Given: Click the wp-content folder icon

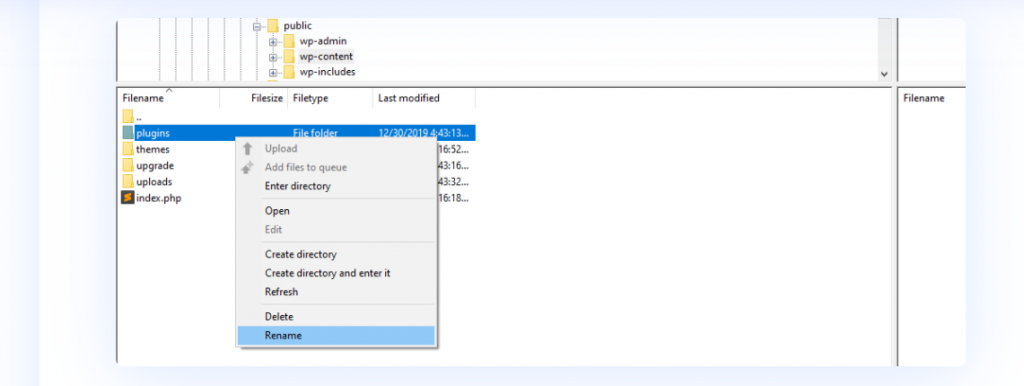Looking at the screenshot, I should pyautogui.click(x=289, y=57).
